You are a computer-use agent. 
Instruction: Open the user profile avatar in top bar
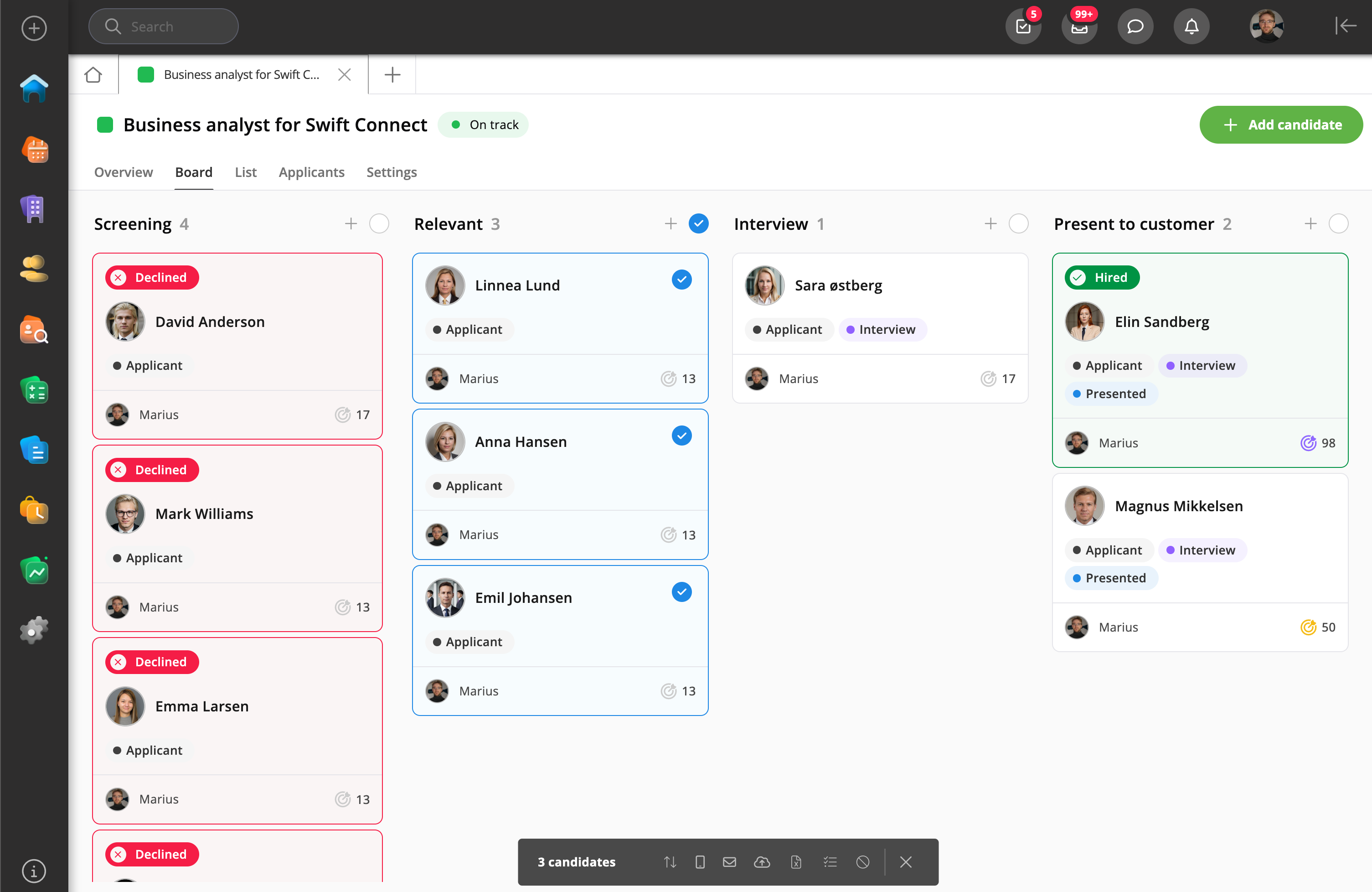(x=1267, y=26)
